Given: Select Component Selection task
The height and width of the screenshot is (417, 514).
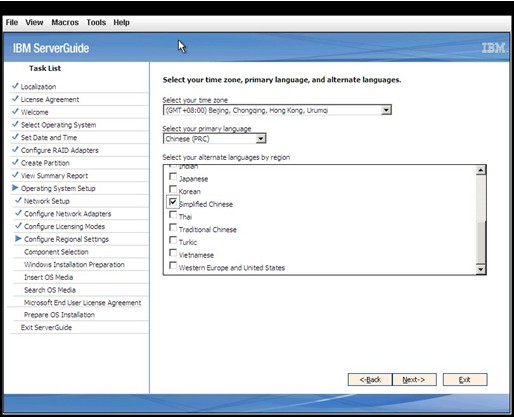Looking at the screenshot, I should pyautogui.click(x=56, y=252).
